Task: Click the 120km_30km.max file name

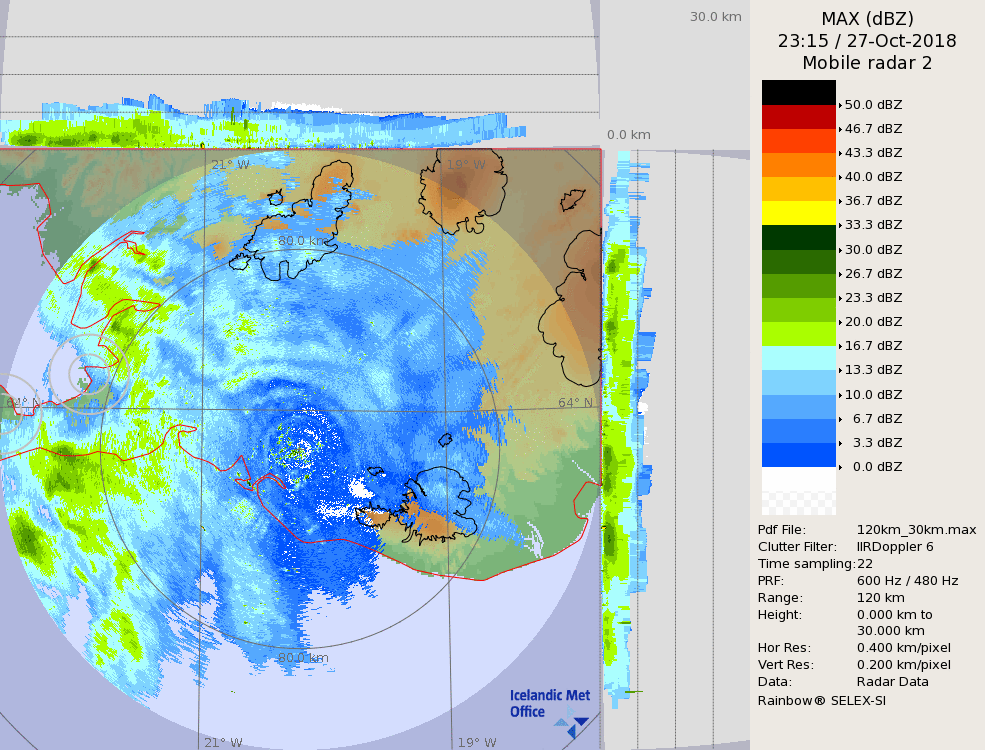Action: (916, 530)
